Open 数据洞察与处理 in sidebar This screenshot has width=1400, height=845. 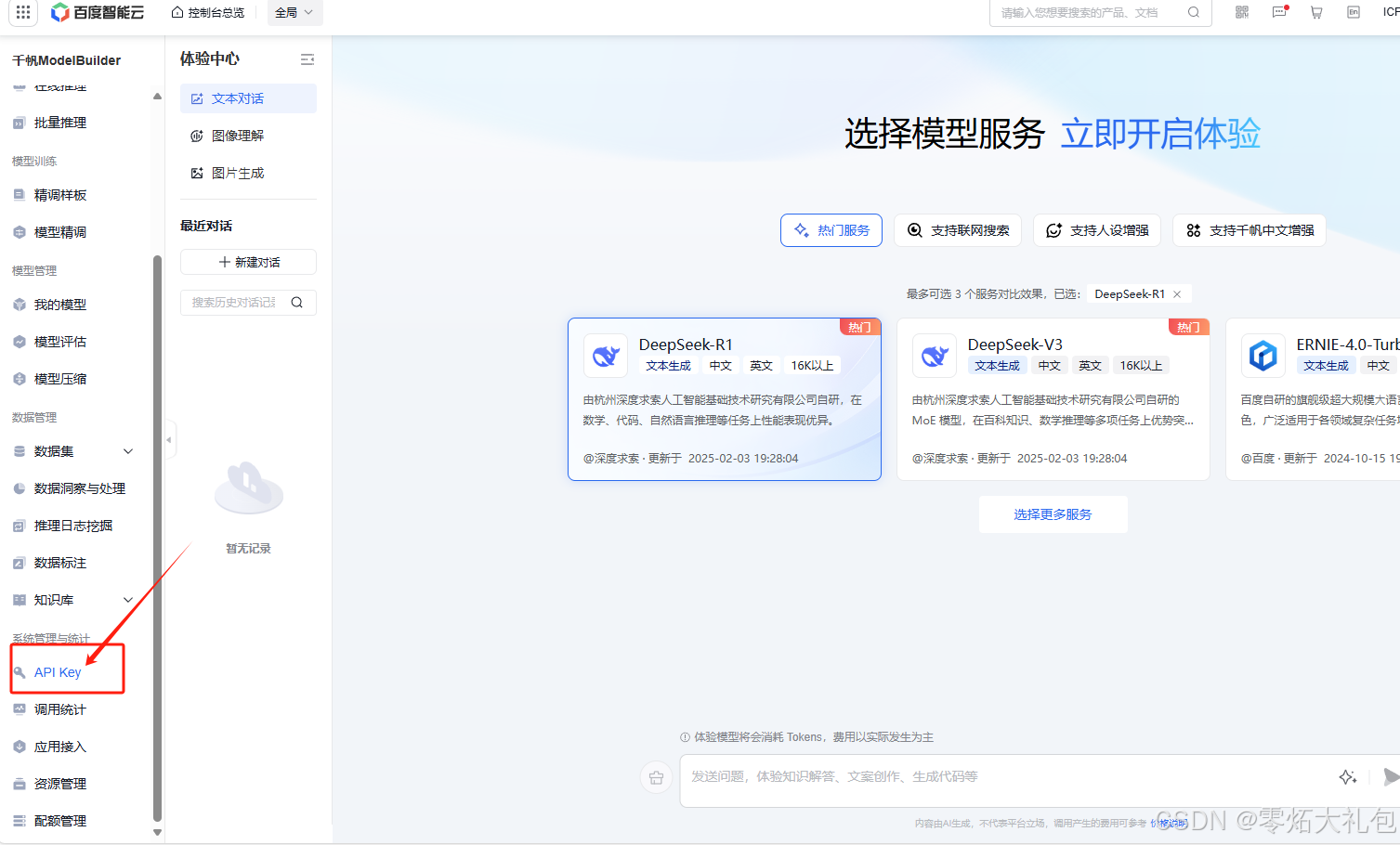[79, 488]
